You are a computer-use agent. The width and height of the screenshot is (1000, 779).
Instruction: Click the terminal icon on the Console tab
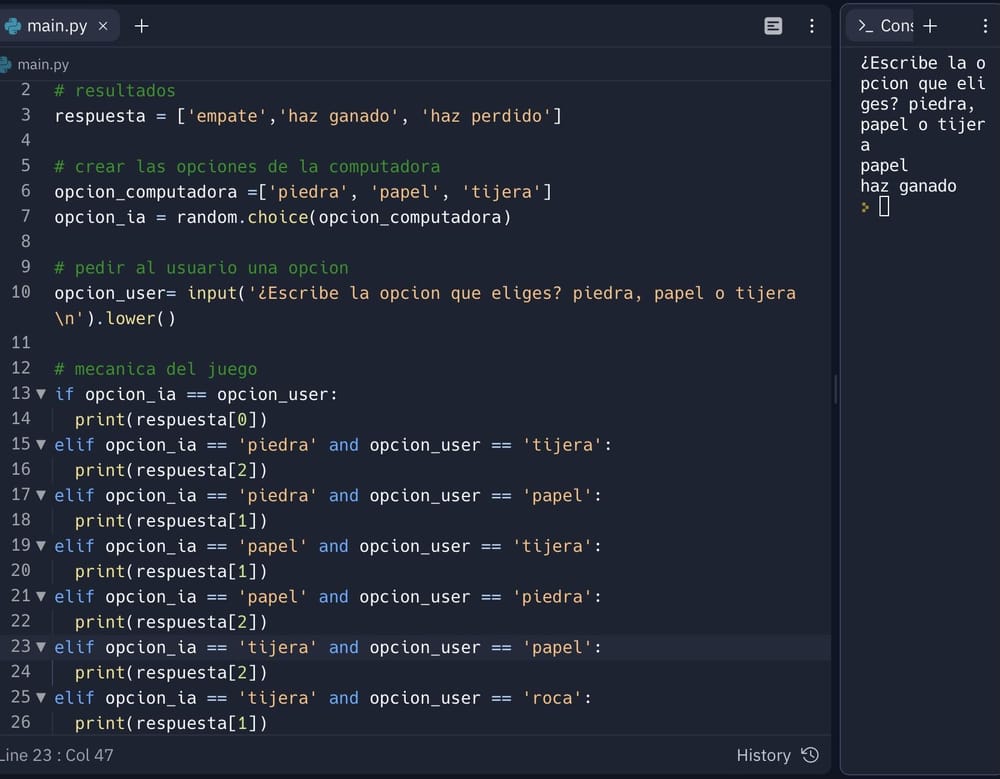[866, 25]
